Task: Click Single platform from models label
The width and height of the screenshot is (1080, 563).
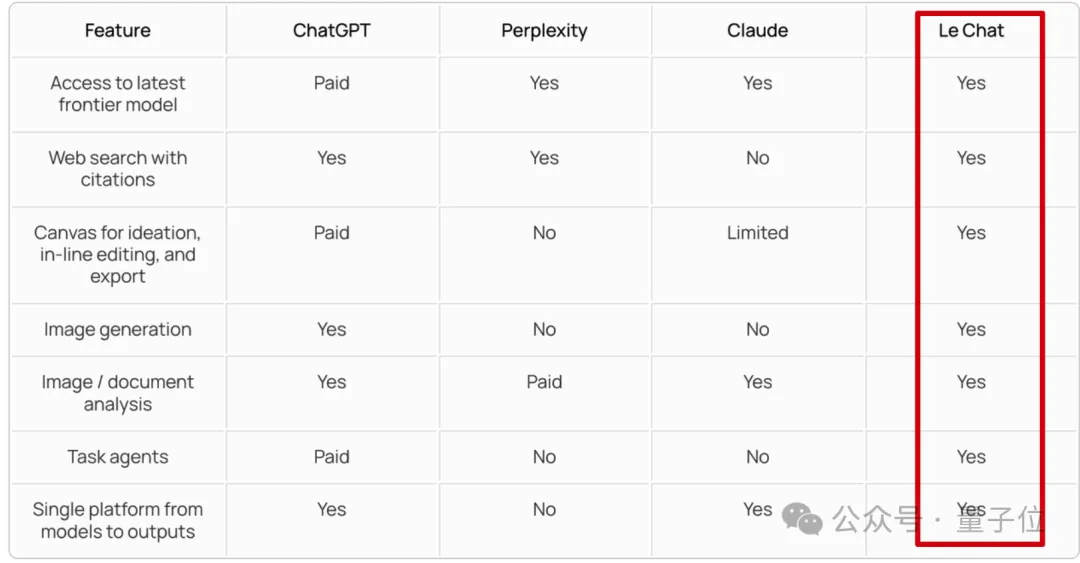Action: (118, 521)
